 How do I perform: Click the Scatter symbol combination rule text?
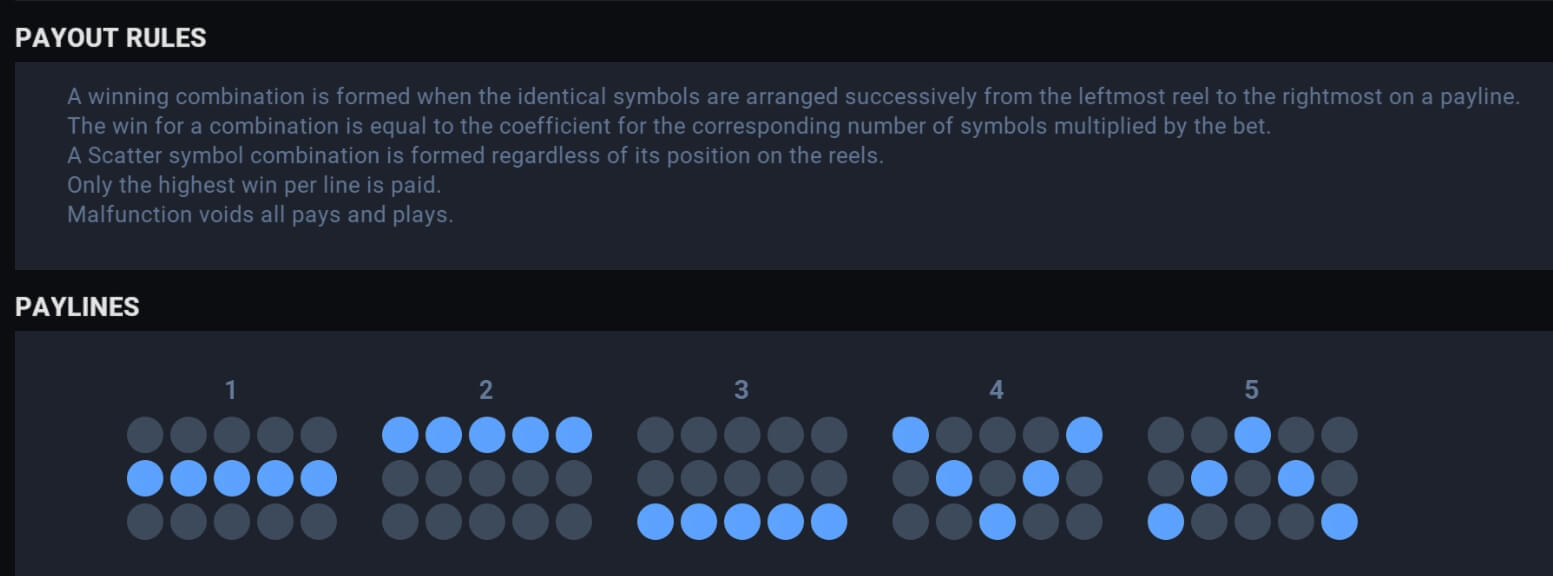tap(475, 156)
